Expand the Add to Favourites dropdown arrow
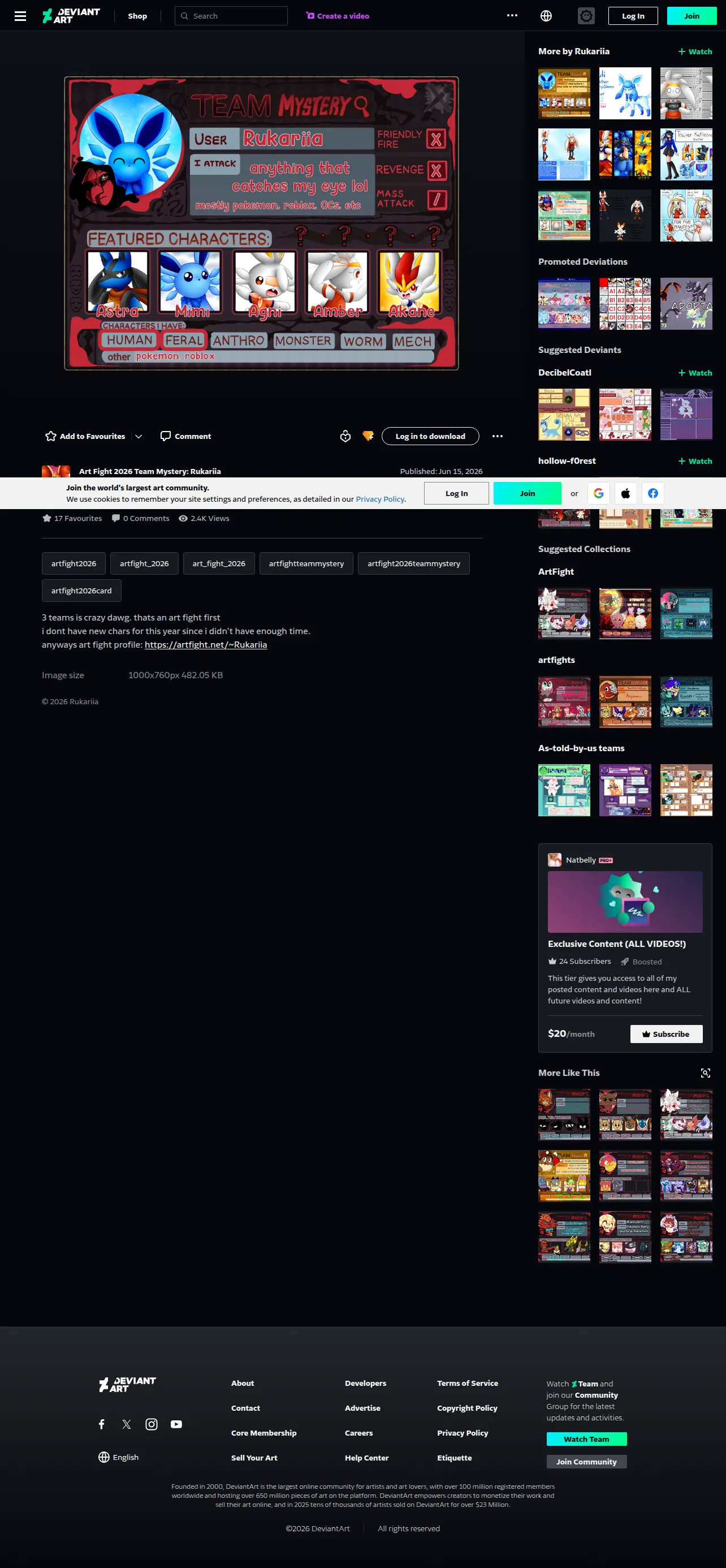The width and height of the screenshot is (726, 1568). pyautogui.click(x=139, y=437)
